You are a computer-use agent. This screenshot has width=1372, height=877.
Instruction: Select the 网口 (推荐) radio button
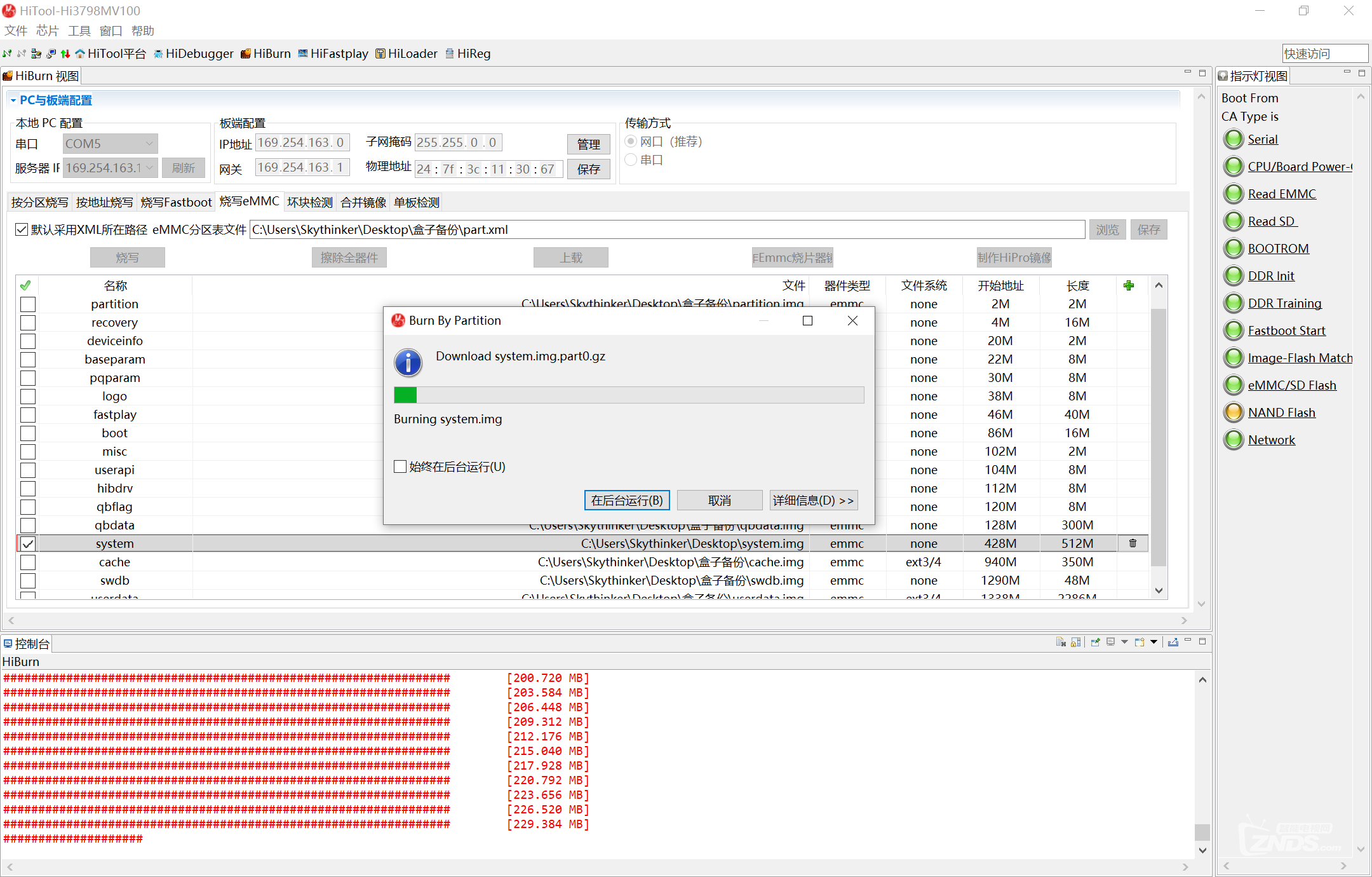[x=631, y=141]
